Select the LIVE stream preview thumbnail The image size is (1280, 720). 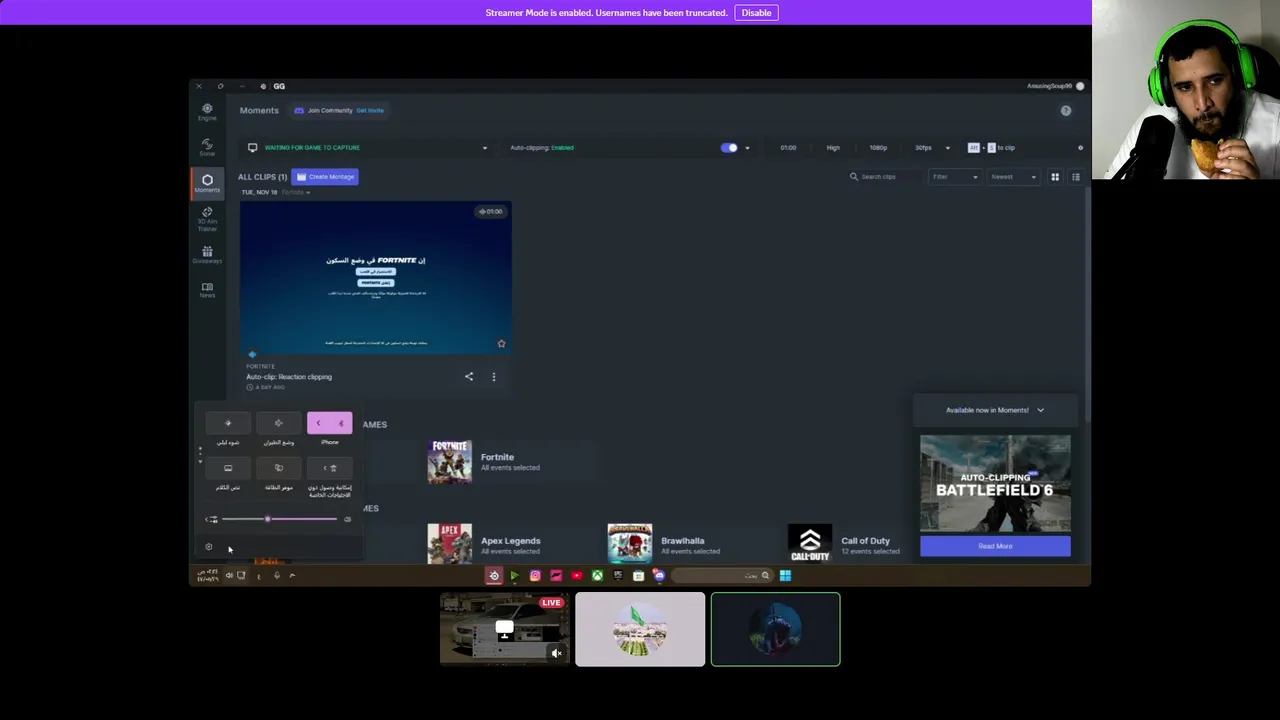tap(505, 629)
